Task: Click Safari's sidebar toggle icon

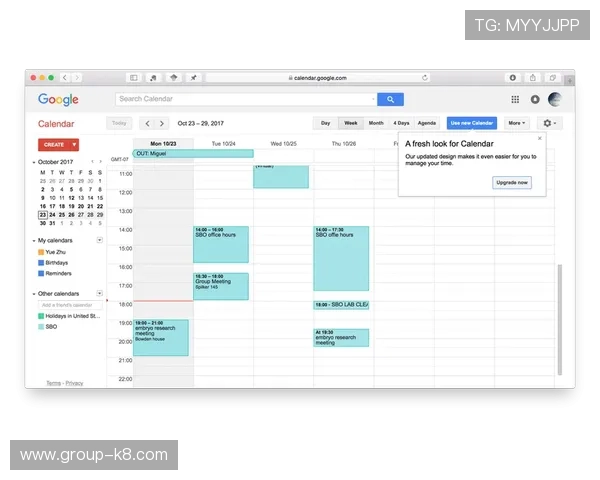Action: (x=133, y=77)
